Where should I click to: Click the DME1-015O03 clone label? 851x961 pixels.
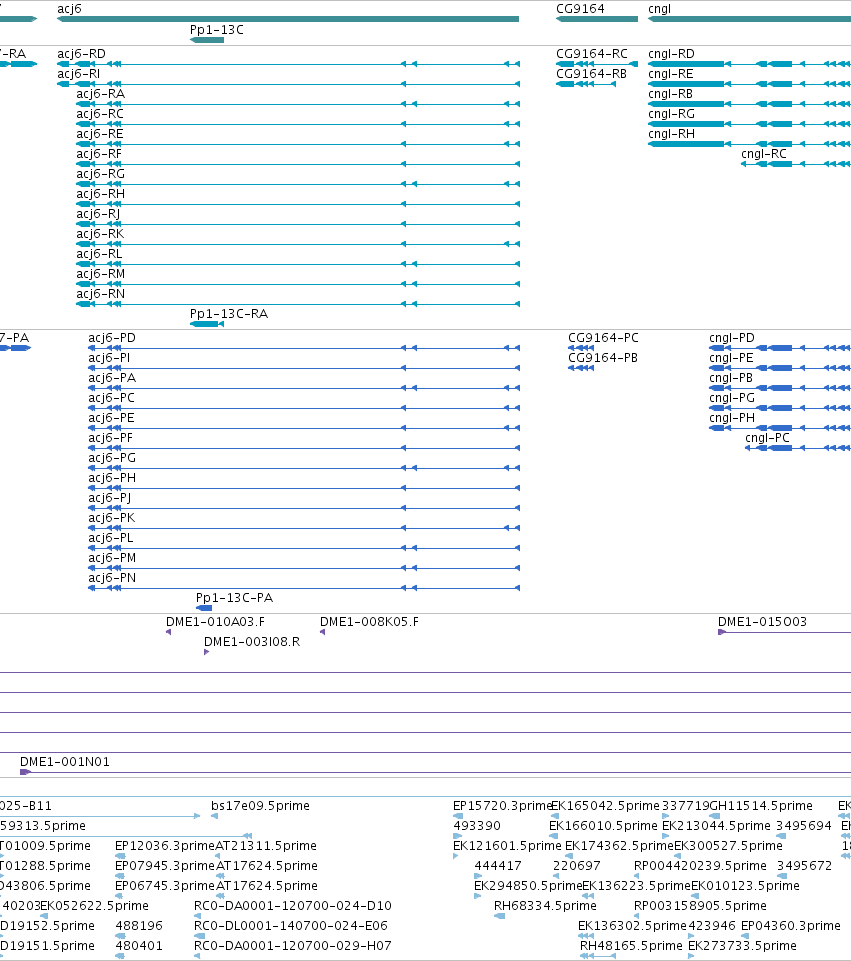pos(762,622)
